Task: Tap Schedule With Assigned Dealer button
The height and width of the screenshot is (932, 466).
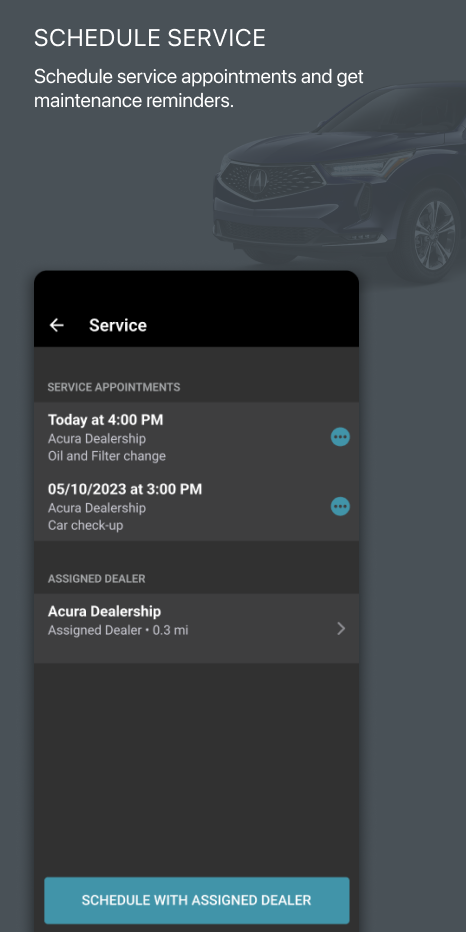Action: 197,900
